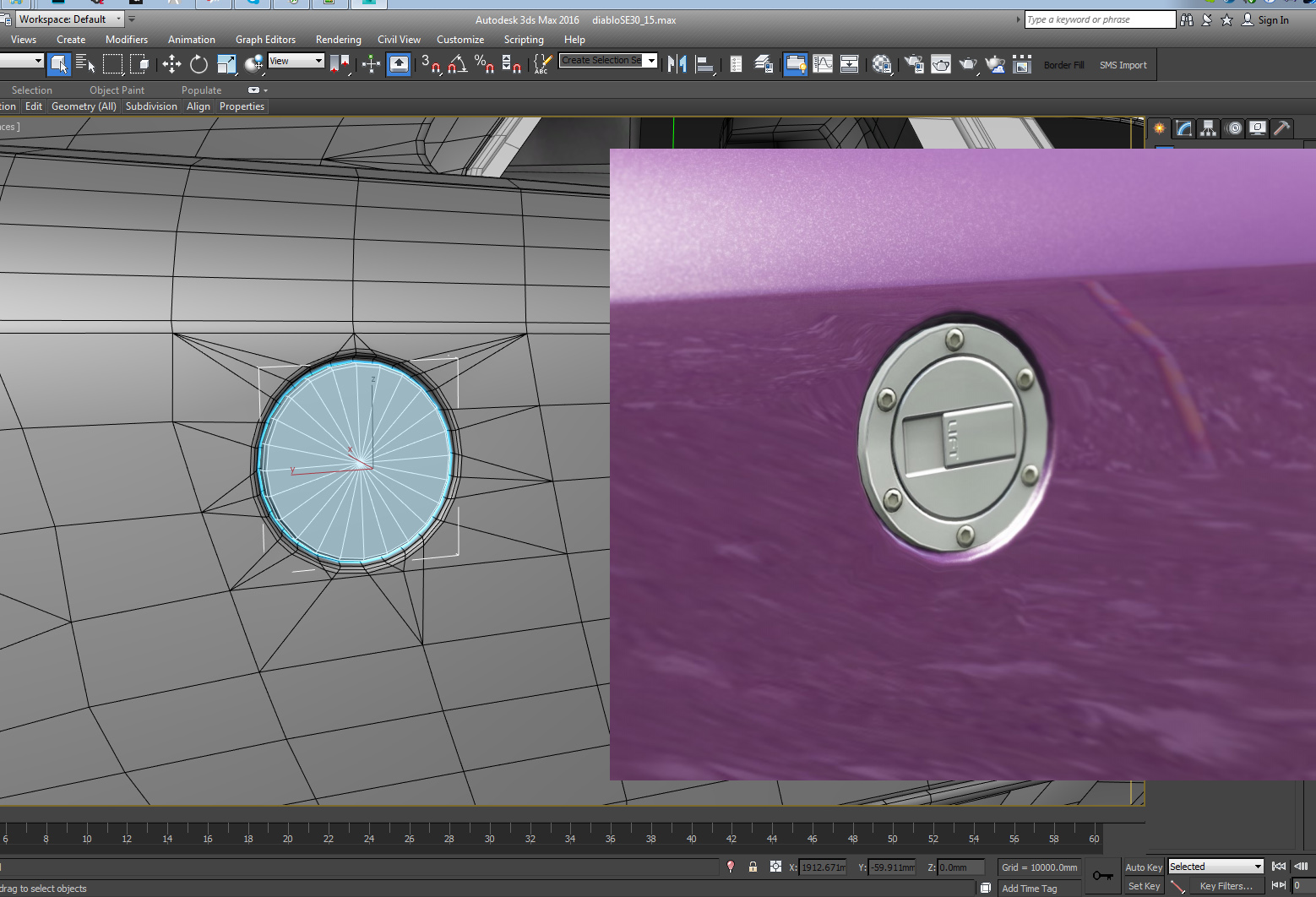Click the Align tool icon
Screen dimensions: 1316x897
[704, 64]
